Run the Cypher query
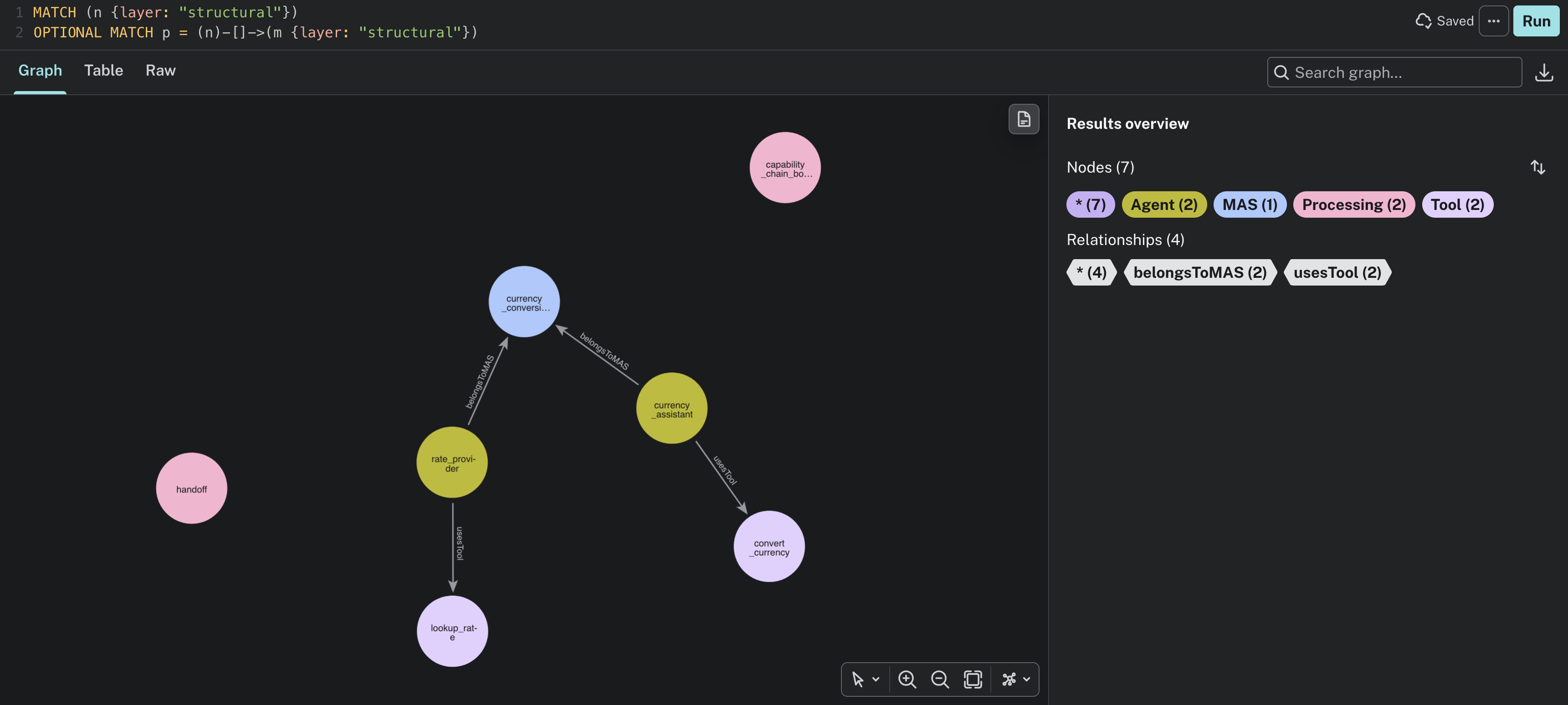 1536,20
